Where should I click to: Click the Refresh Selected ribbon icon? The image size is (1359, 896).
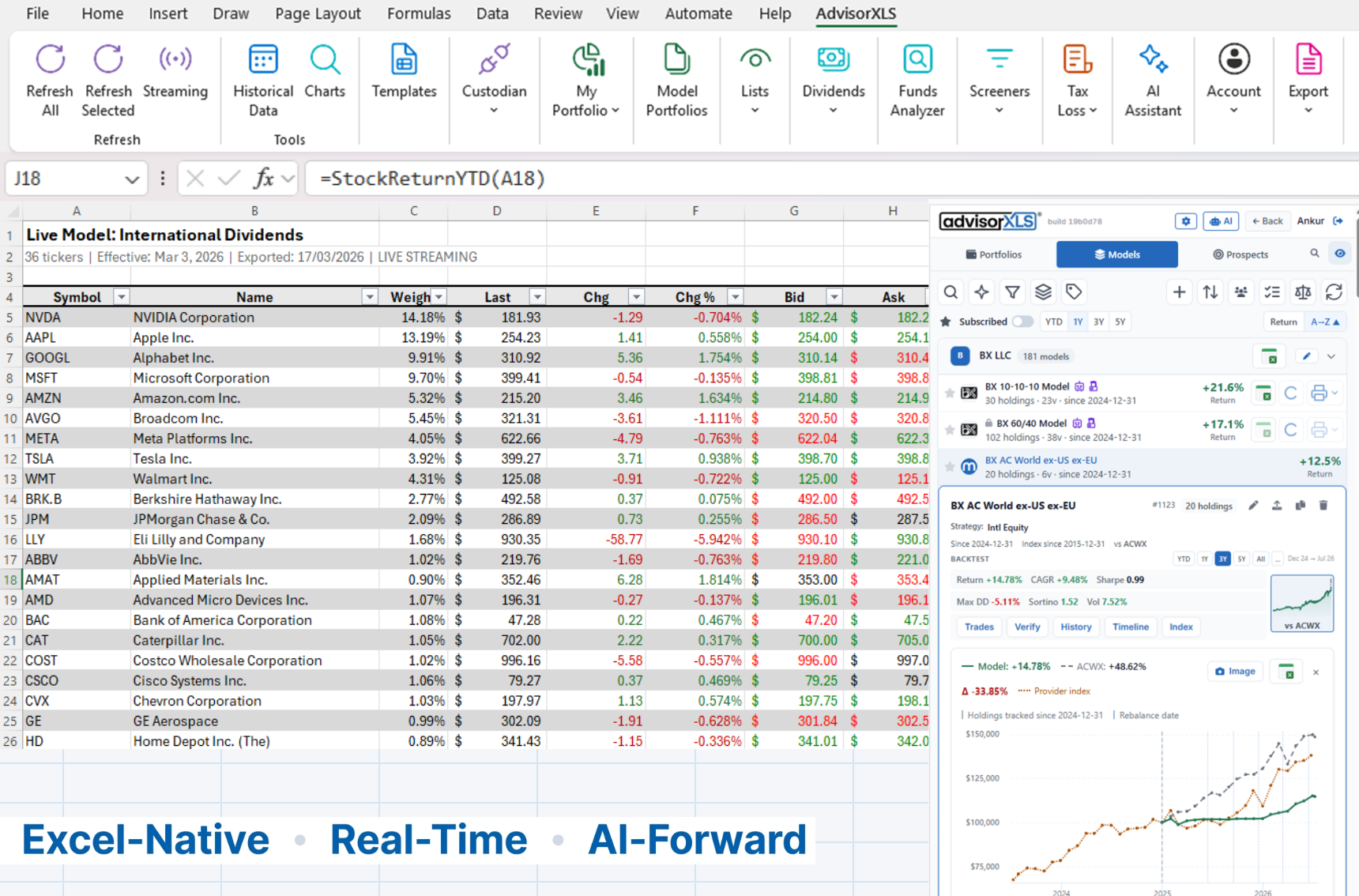click(x=108, y=80)
